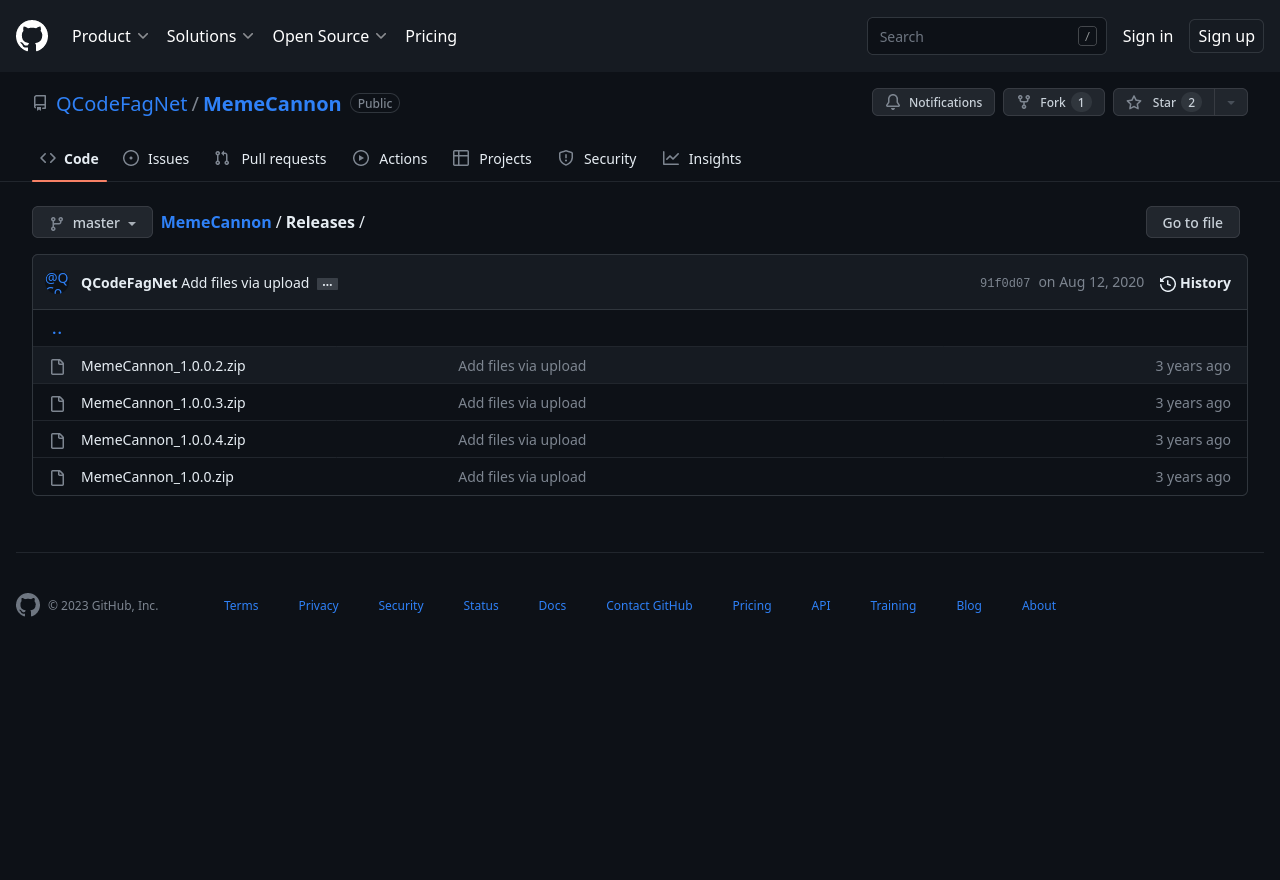Screen dimensions: 1280x880
Task: Fork the MemeCannon repository
Action: tap(1054, 102)
